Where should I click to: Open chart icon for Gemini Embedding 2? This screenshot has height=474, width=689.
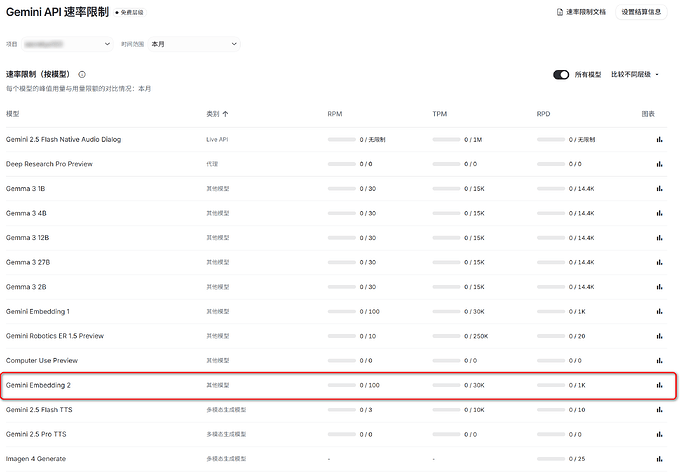click(659, 385)
